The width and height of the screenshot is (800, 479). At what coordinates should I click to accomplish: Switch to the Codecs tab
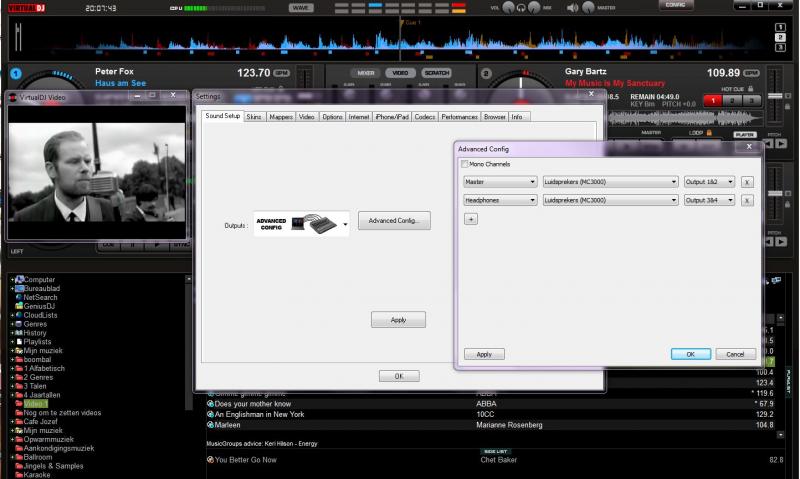[424, 117]
